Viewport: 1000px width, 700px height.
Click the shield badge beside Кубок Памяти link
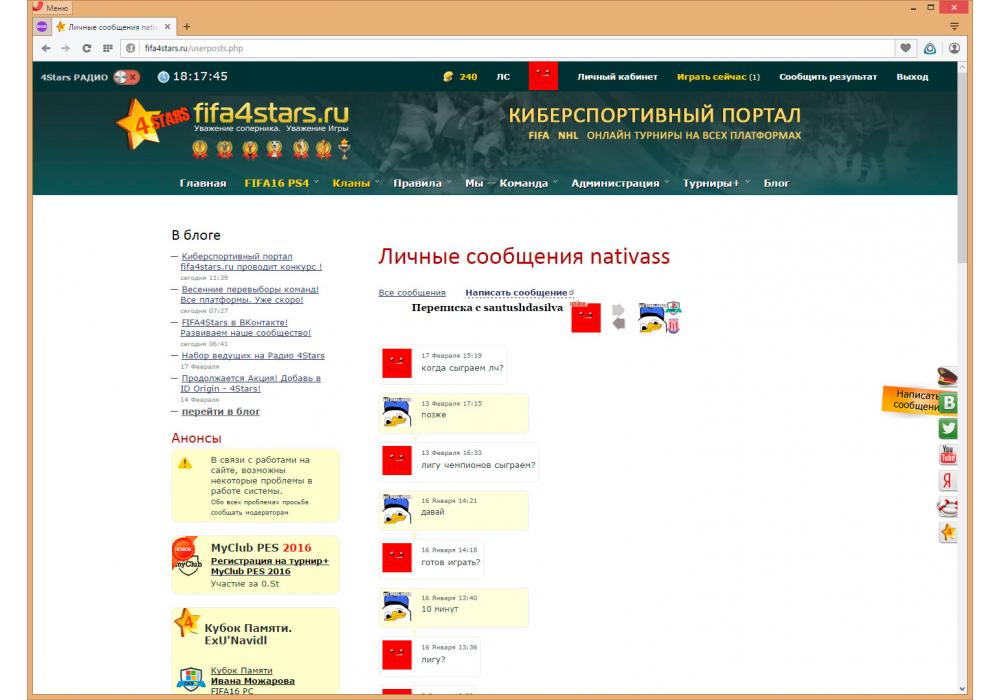coord(191,680)
